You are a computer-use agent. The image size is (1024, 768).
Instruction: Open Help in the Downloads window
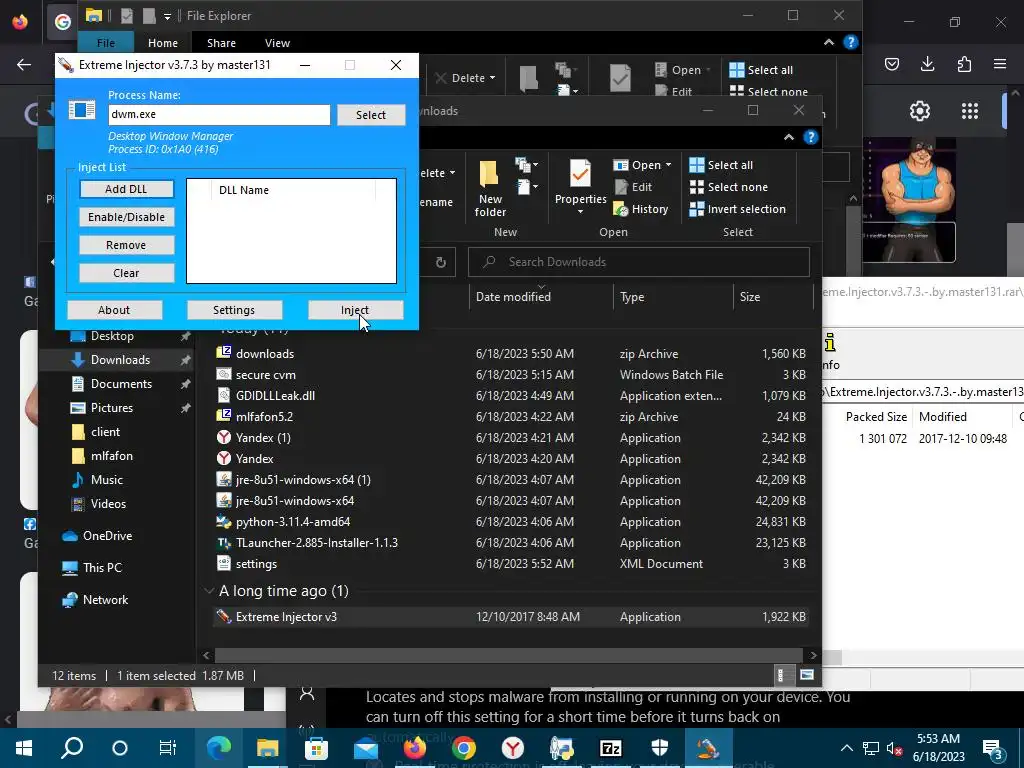tap(810, 137)
